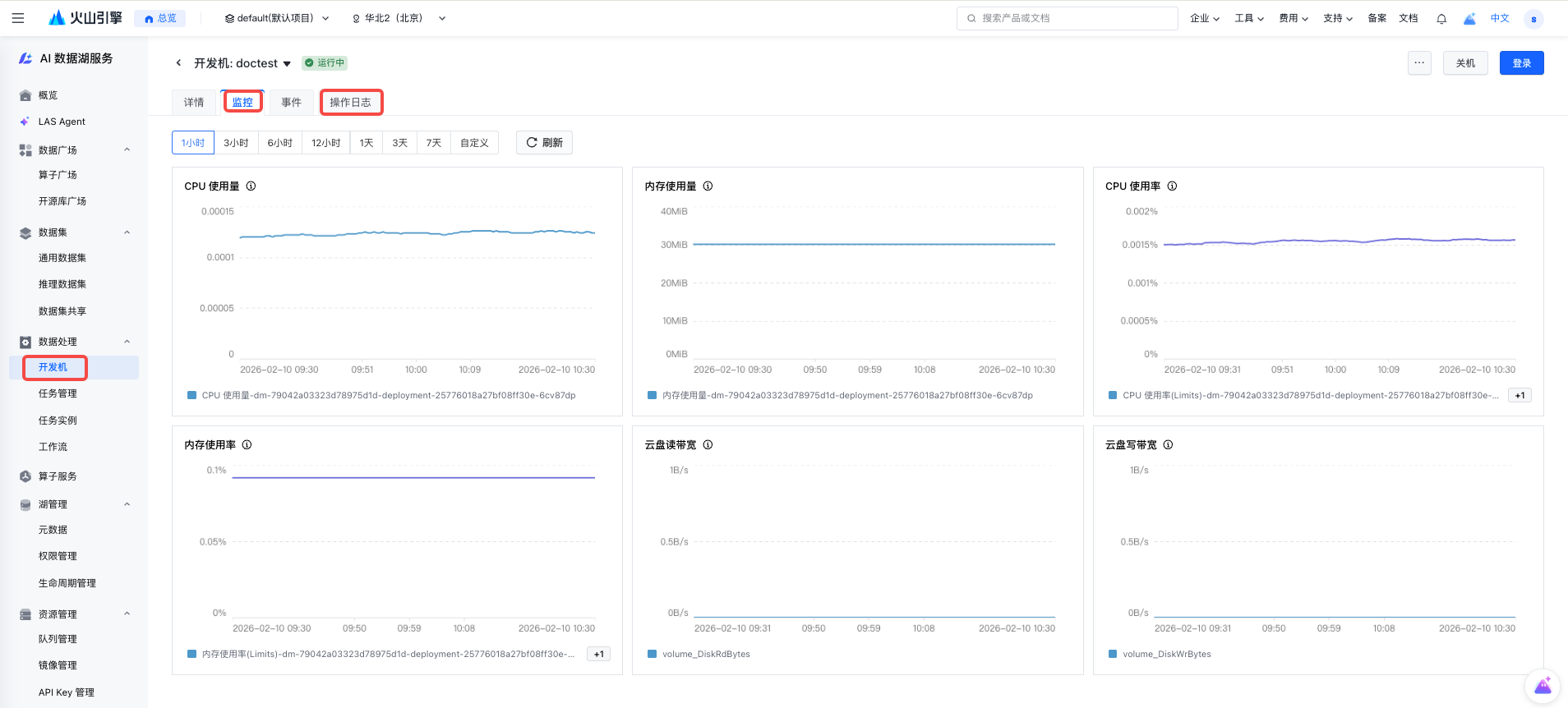
Task: Open the default project dropdown
Action: 277,18
